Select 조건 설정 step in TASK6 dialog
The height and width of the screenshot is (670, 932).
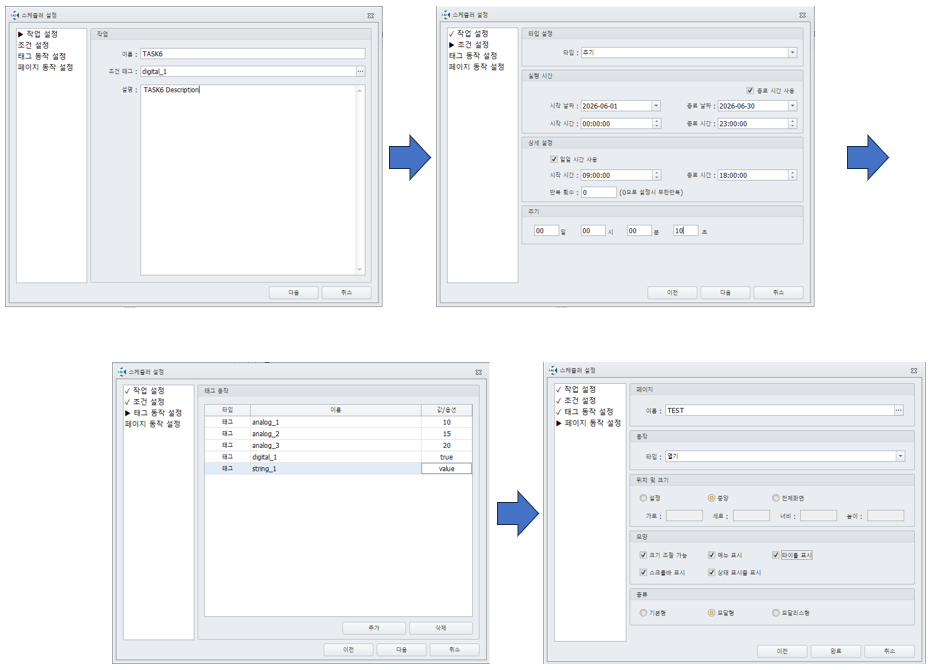tap(33, 45)
